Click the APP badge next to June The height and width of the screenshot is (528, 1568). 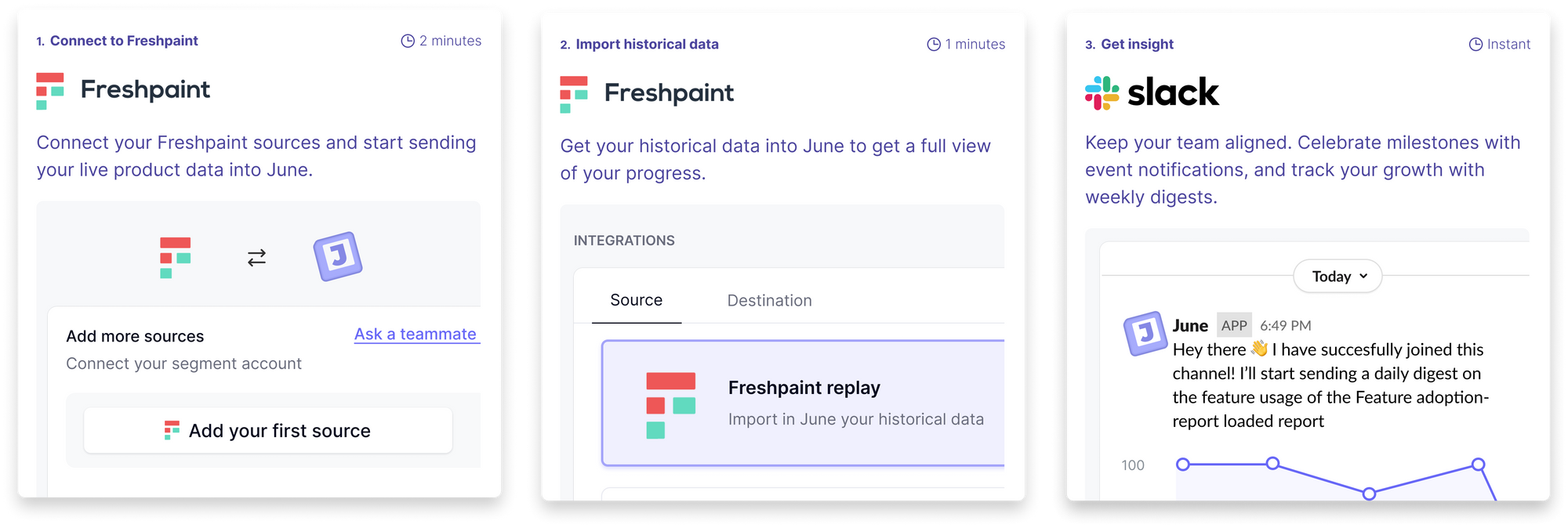(1234, 325)
